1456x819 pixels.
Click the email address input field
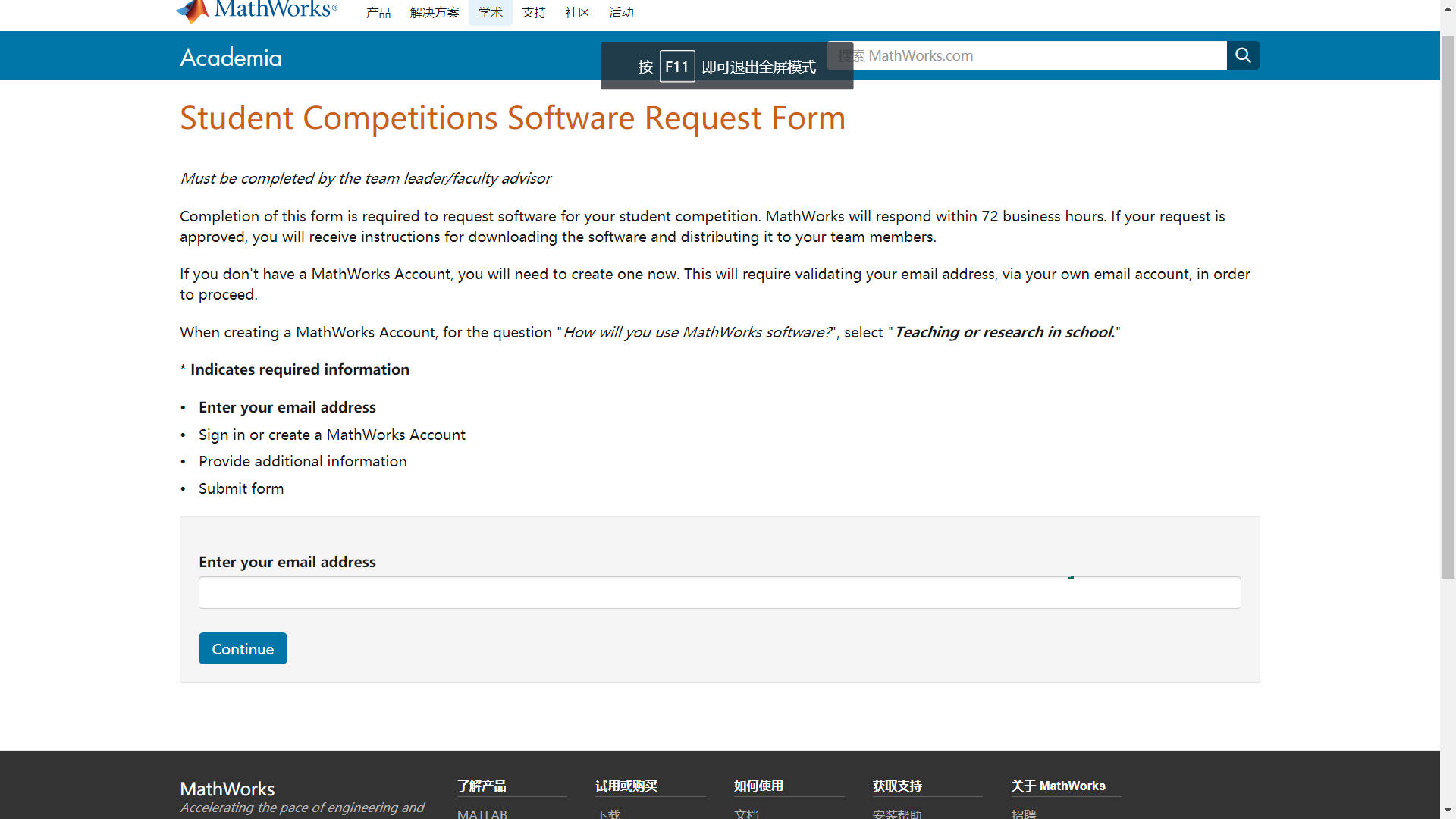coord(719,592)
